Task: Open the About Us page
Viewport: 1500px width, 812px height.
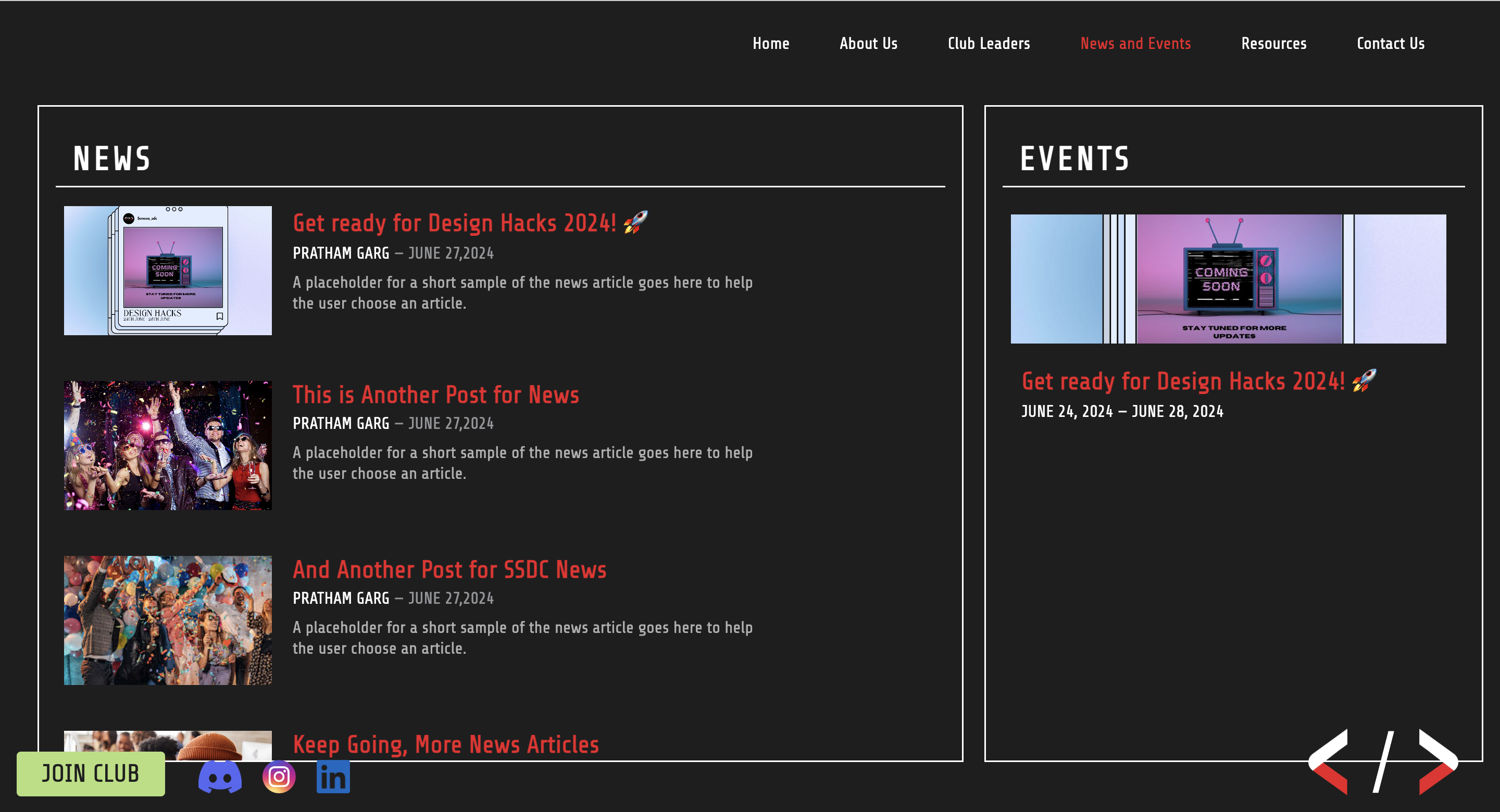Action: click(x=868, y=44)
